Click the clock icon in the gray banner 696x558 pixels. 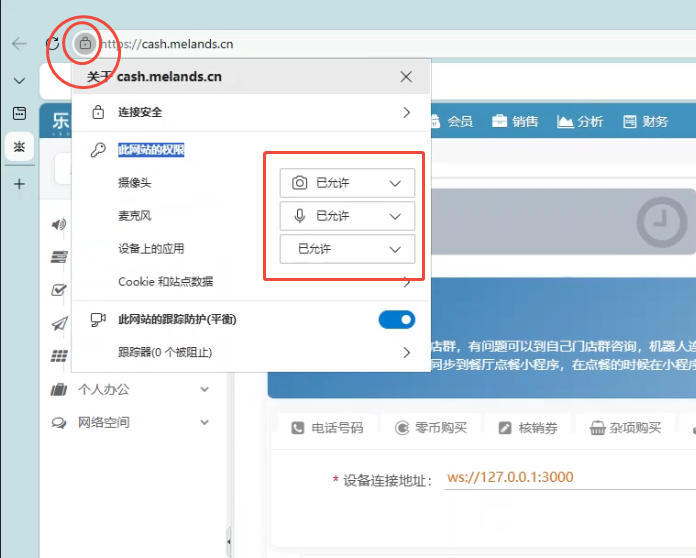656,222
